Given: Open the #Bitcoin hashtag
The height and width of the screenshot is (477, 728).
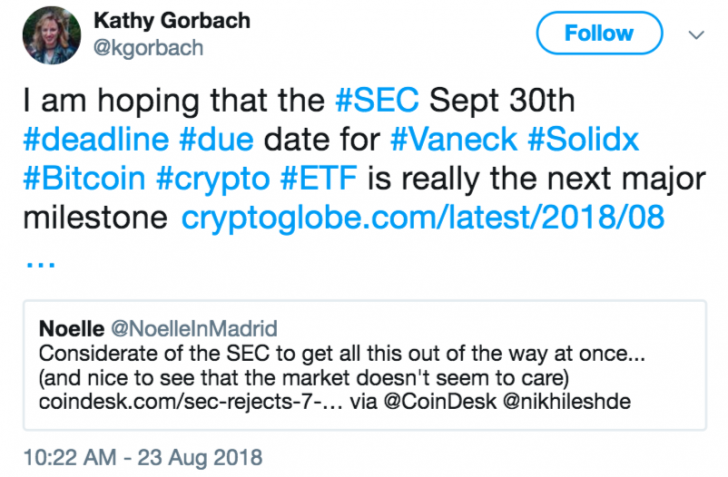Looking at the screenshot, I should (x=84, y=178).
